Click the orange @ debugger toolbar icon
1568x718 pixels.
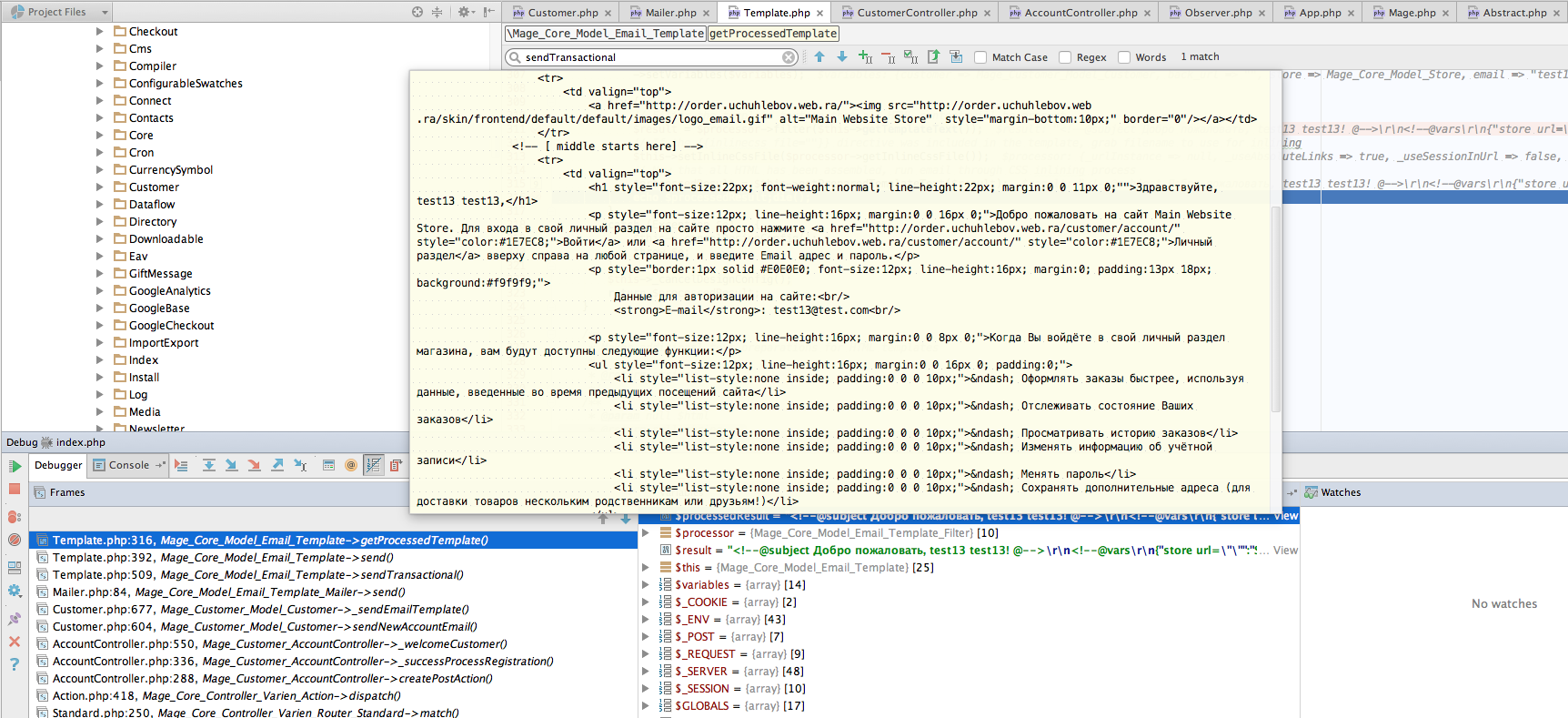click(351, 465)
